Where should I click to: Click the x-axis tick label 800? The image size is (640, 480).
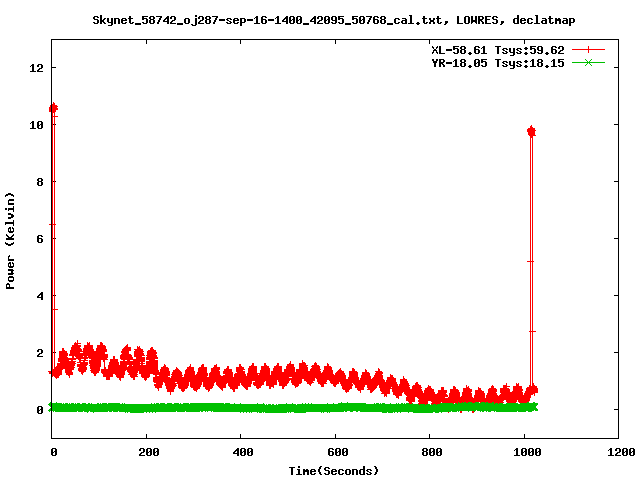(x=431, y=452)
